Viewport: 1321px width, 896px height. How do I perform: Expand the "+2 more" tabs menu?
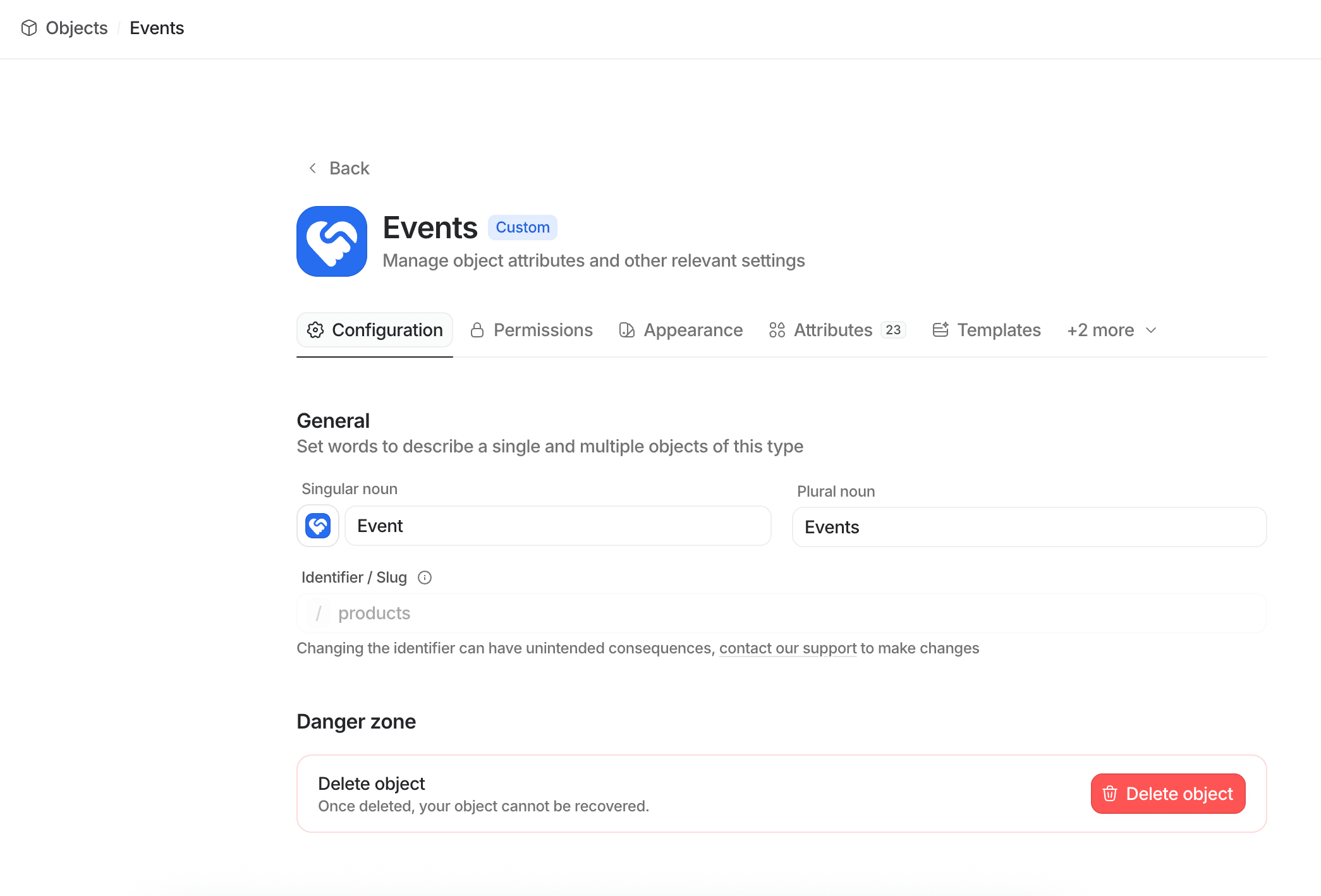(1110, 330)
